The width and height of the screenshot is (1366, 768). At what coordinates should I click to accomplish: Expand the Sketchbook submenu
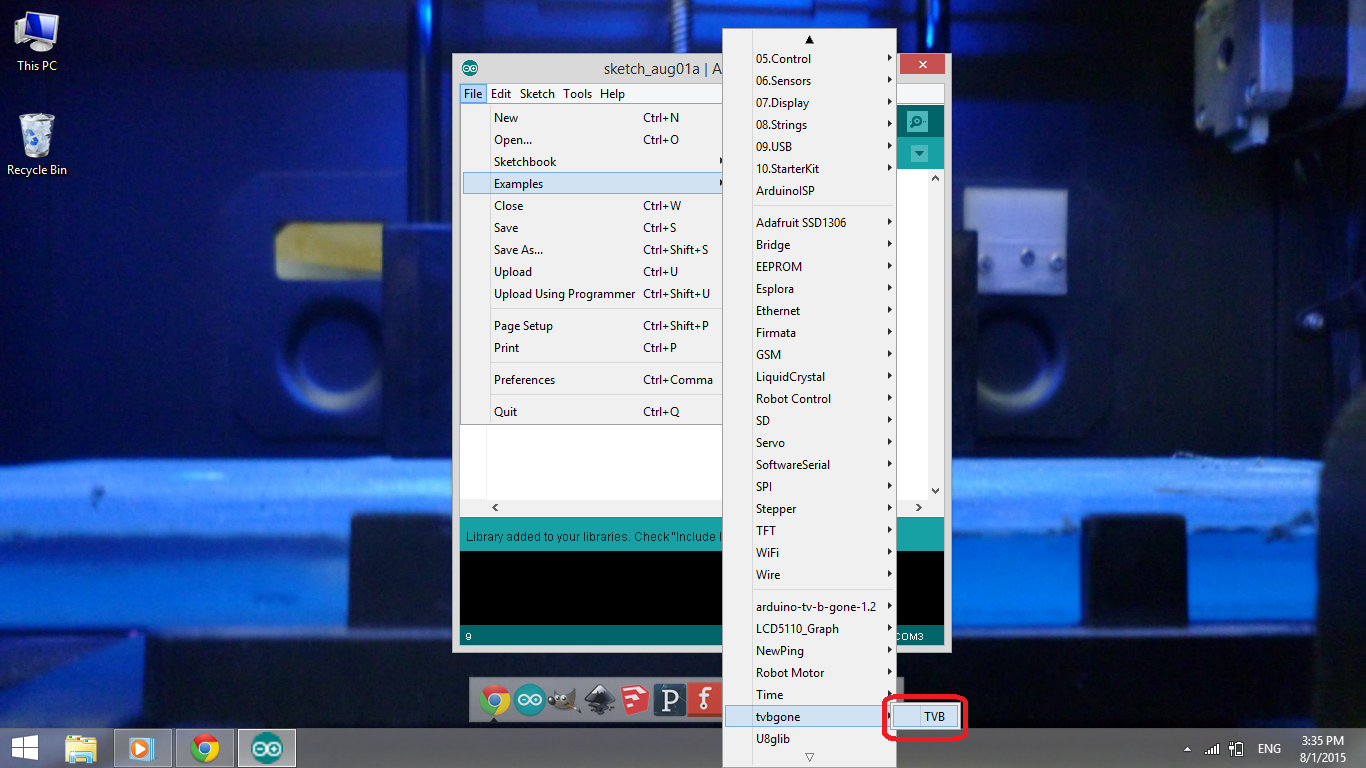coord(524,161)
